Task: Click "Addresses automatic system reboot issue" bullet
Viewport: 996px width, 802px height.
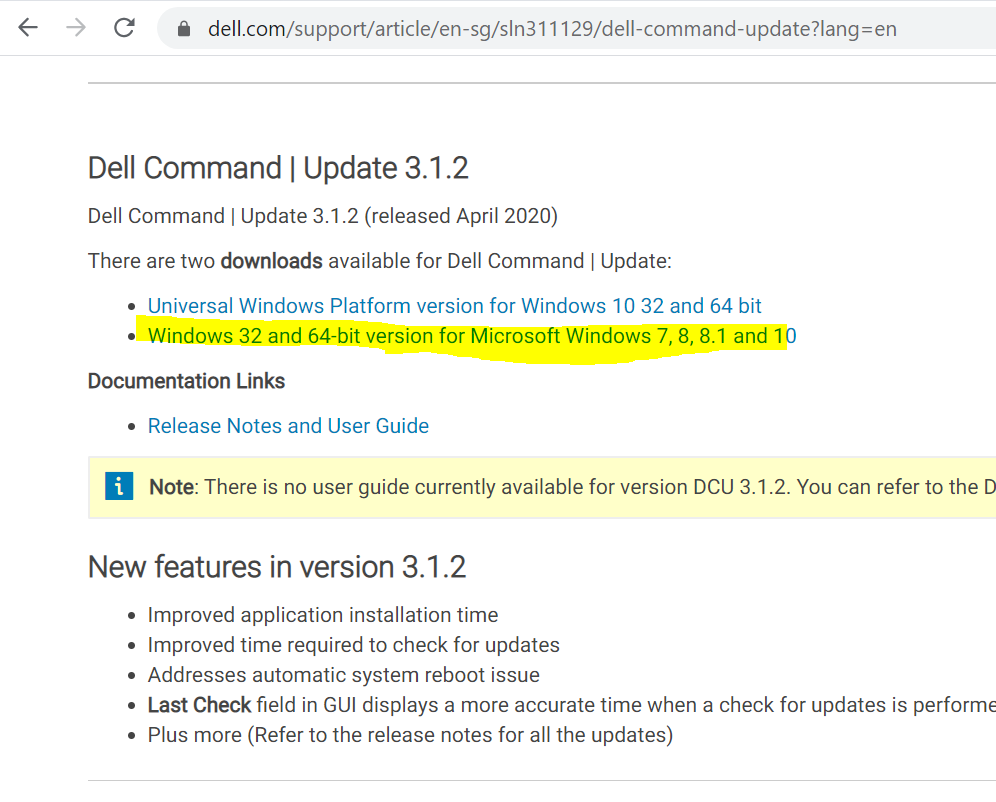Action: [343, 675]
